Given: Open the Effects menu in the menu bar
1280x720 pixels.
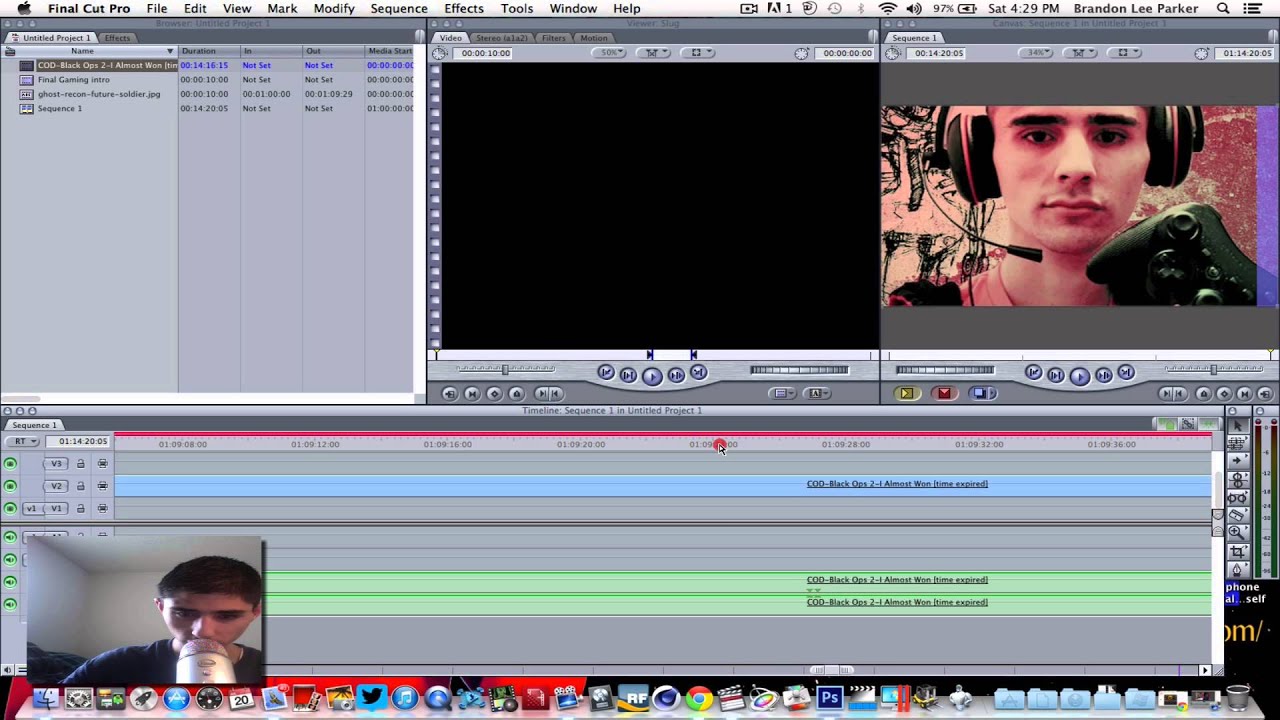Looking at the screenshot, I should 464,9.
